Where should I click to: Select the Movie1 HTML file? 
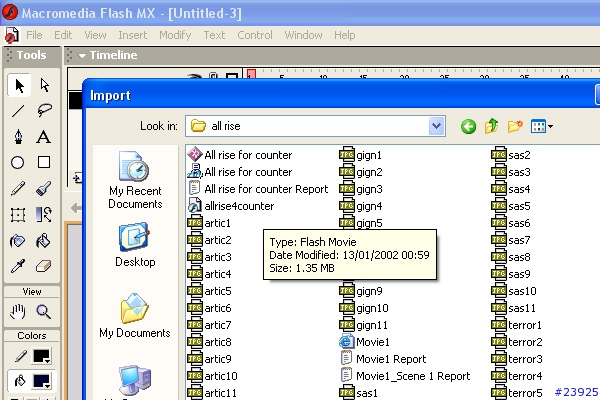(364, 342)
